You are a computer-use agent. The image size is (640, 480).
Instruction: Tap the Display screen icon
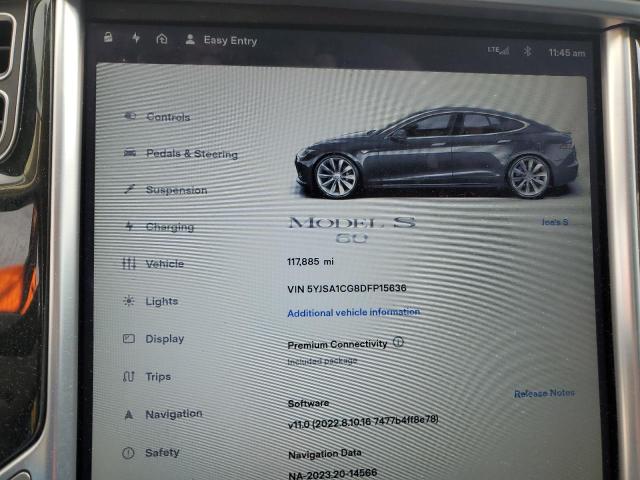[x=129, y=338]
